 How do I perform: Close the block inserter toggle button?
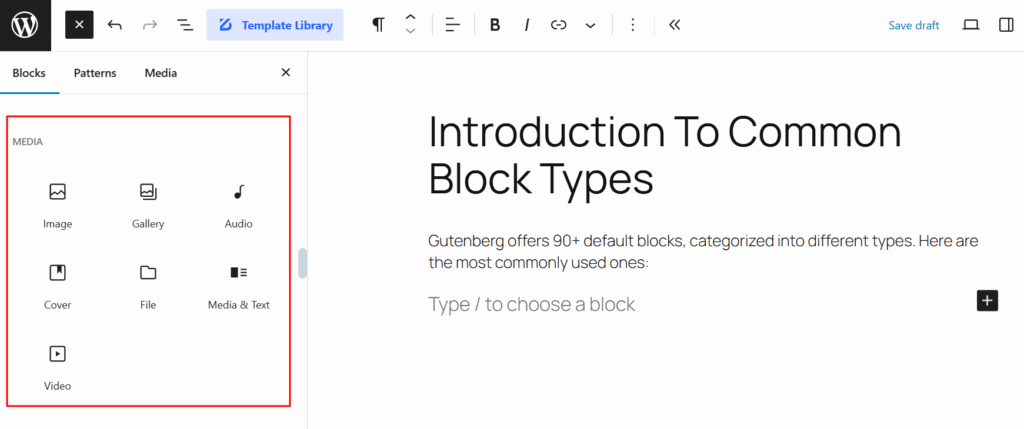[x=79, y=25]
